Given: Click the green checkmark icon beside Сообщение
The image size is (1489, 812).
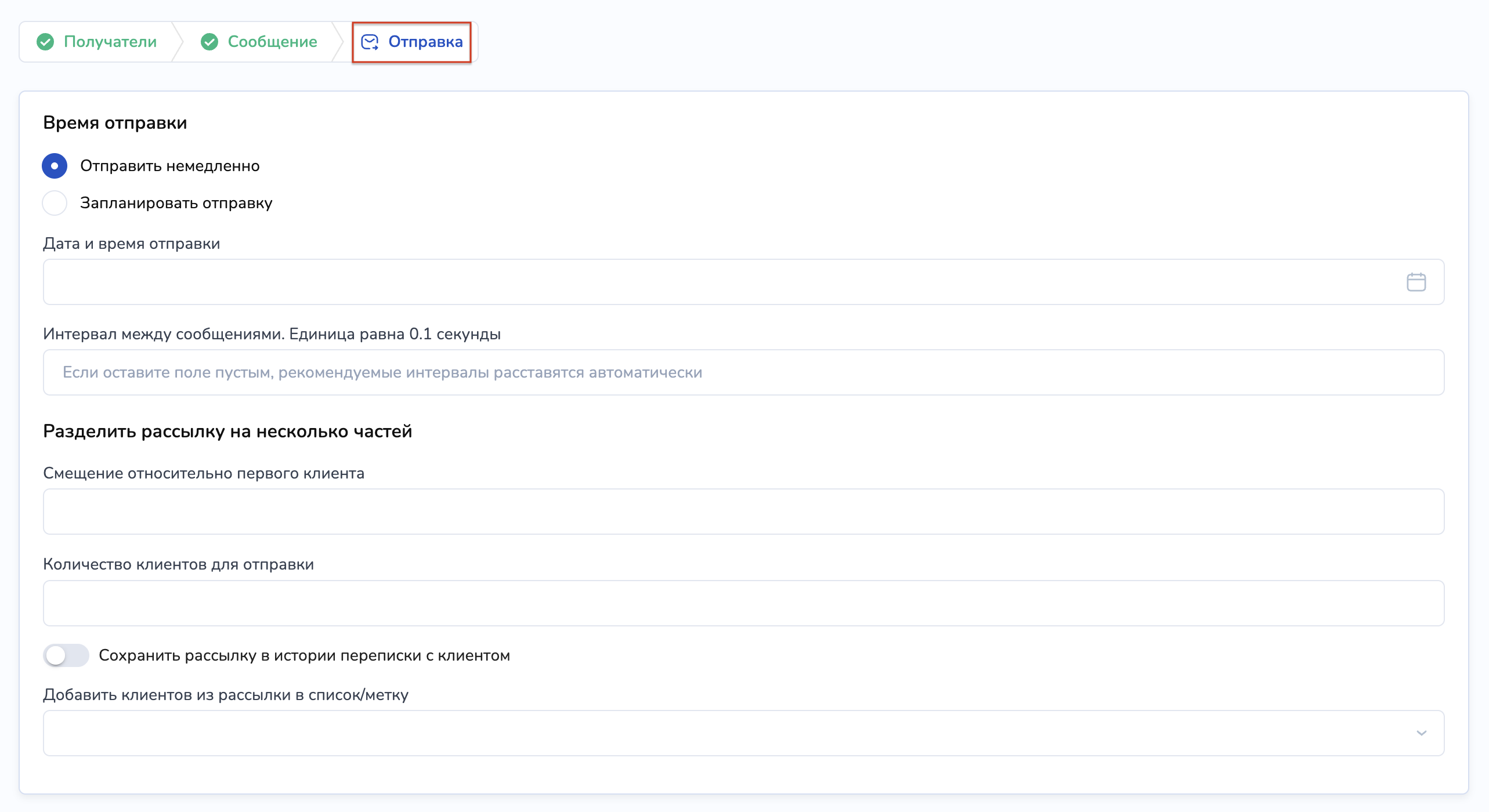Looking at the screenshot, I should [209, 42].
